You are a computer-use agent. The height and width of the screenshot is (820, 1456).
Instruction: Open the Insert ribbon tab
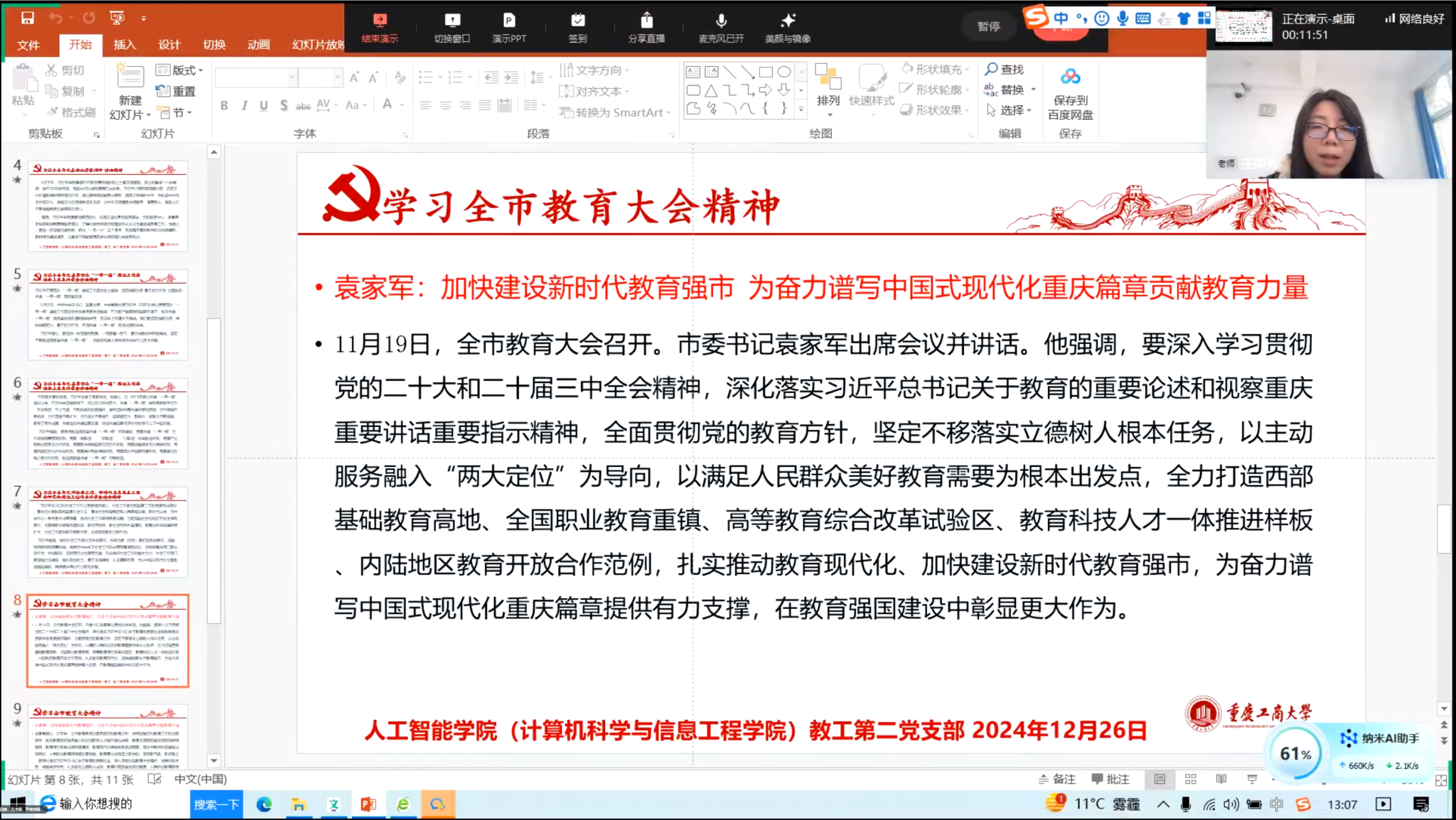pos(124,45)
